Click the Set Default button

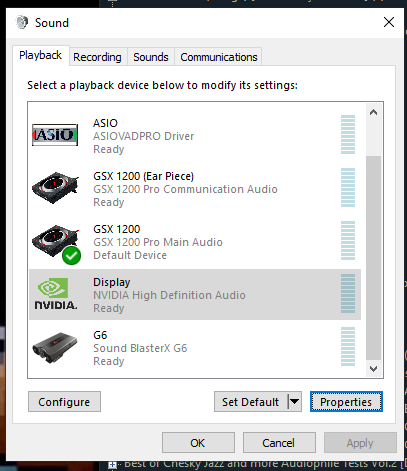point(251,402)
